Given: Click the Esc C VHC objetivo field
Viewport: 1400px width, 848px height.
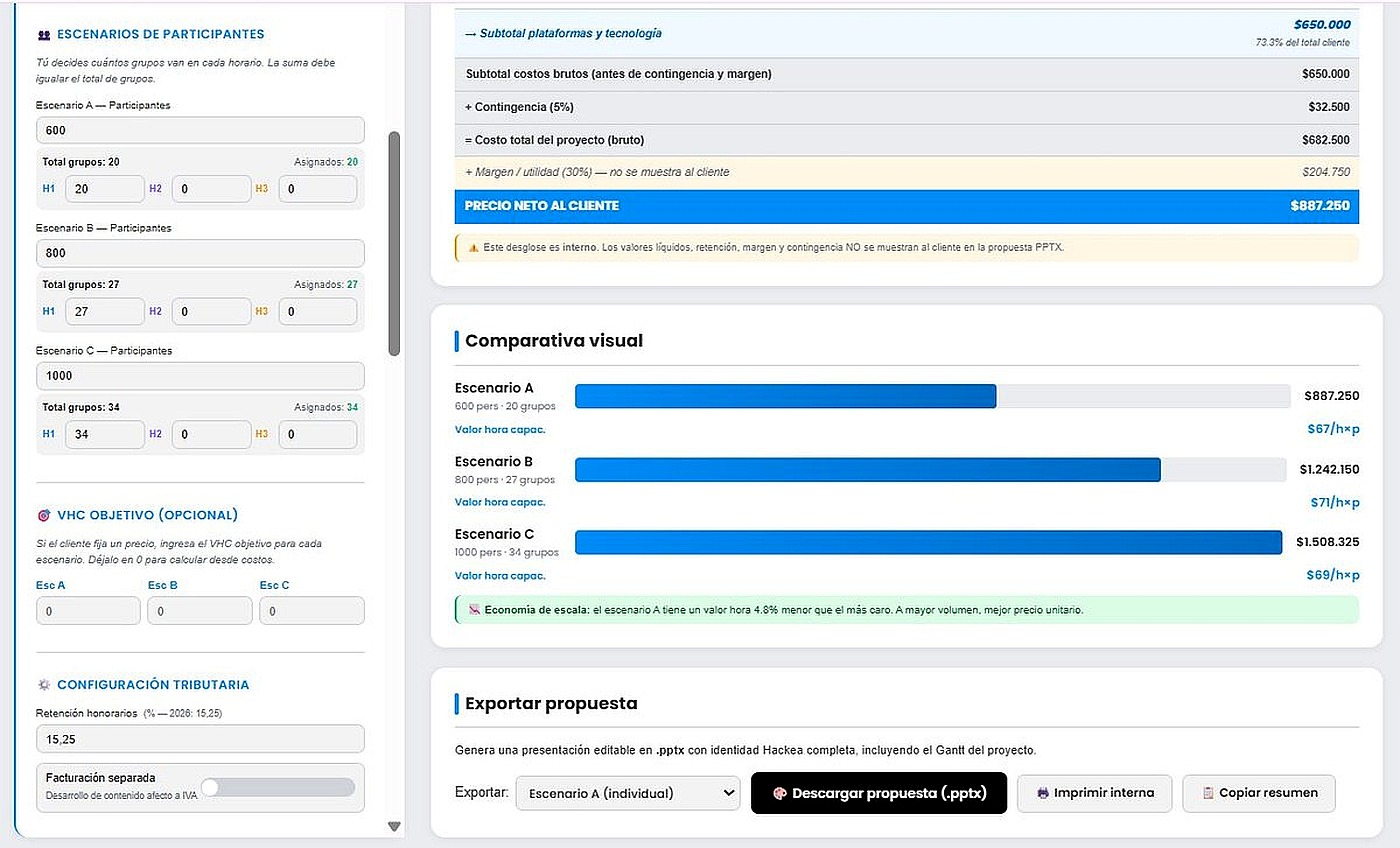Looking at the screenshot, I should (x=312, y=611).
